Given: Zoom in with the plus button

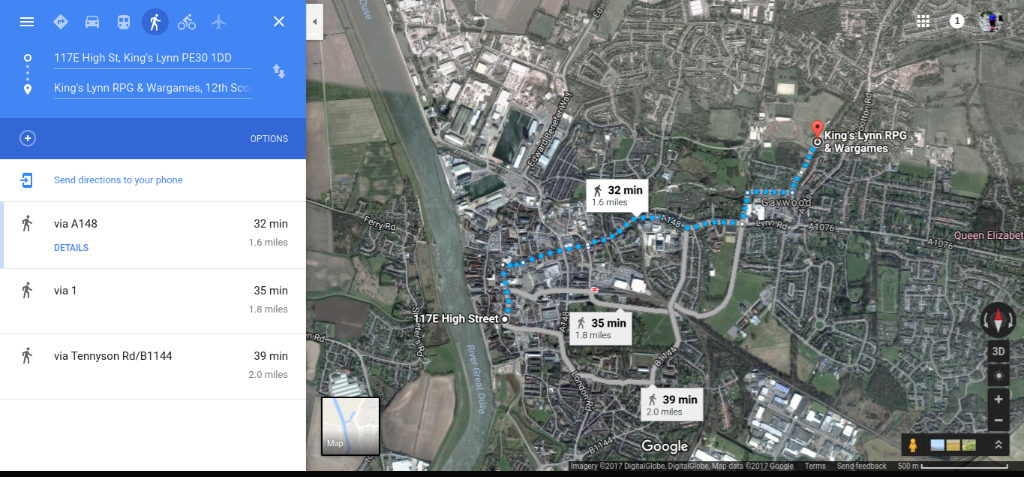Looking at the screenshot, I should pyautogui.click(x=998, y=399).
